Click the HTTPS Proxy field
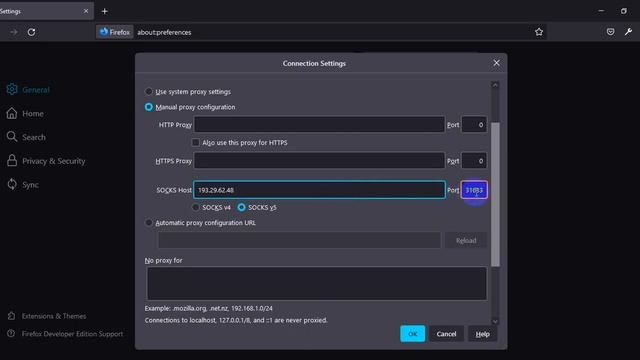Screen dimensions: 640x360 (x=319, y=161)
